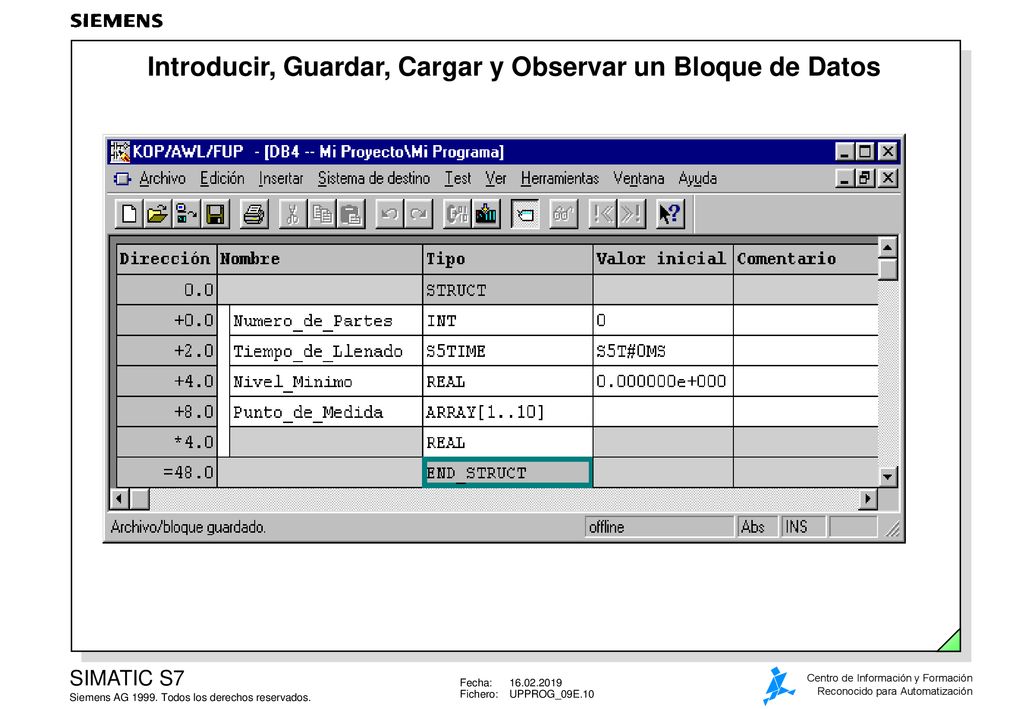Viewport: 1024px width, 709px height.
Task: Click the Valor inicial column header
Action: (663, 259)
